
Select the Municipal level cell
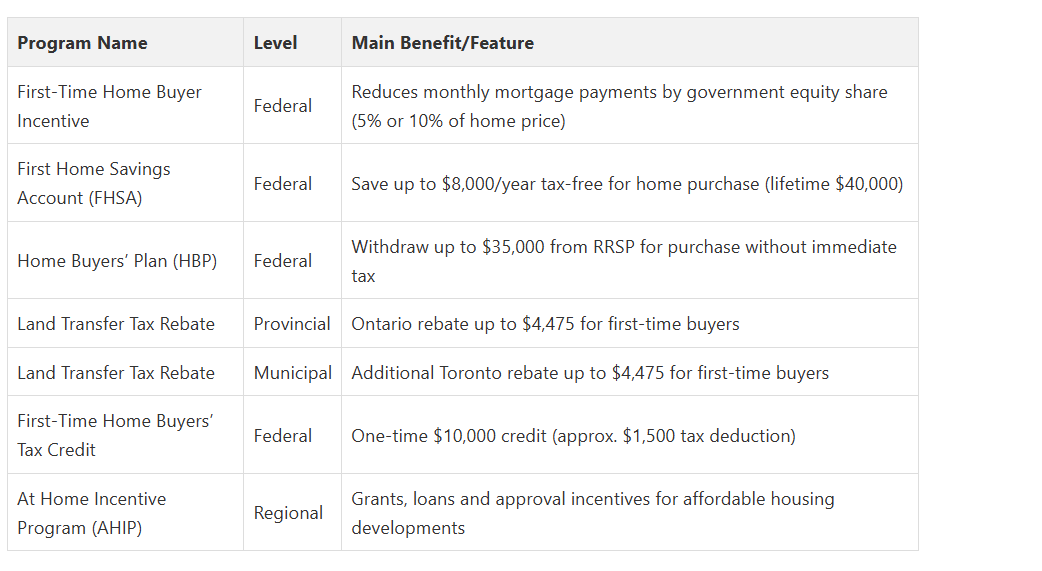pos(292,373)
